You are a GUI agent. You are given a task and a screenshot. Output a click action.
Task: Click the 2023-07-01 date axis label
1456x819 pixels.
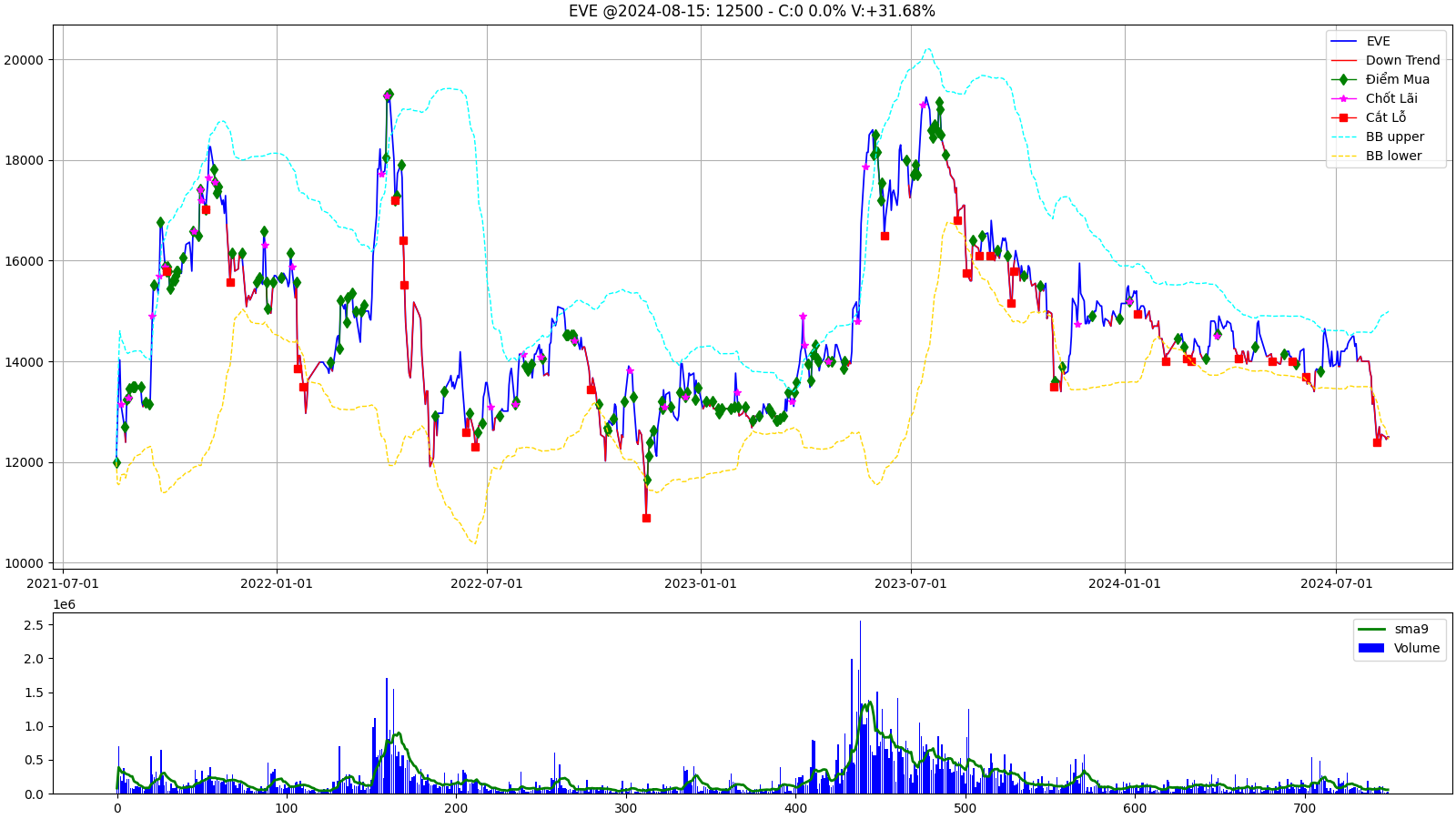tap(911, 583)
